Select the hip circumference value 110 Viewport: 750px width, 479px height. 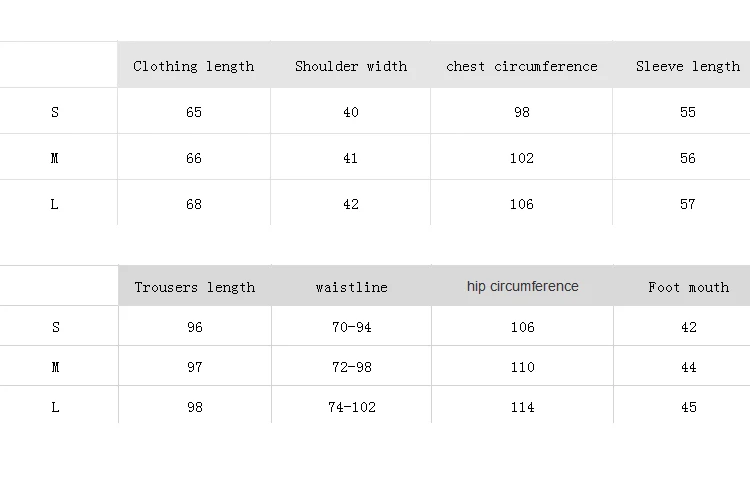522,367
